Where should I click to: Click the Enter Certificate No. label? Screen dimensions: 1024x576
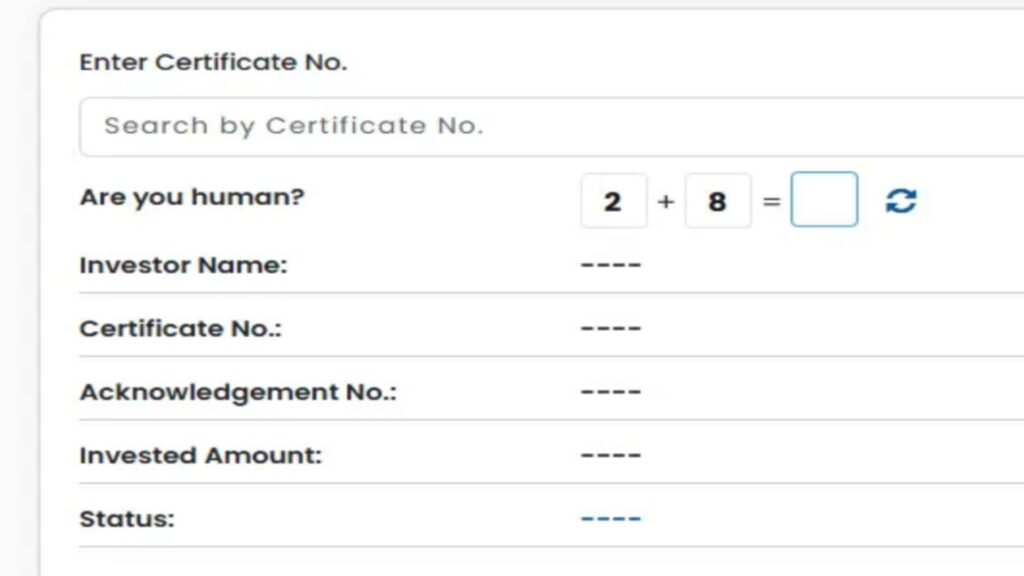(213, 62)
